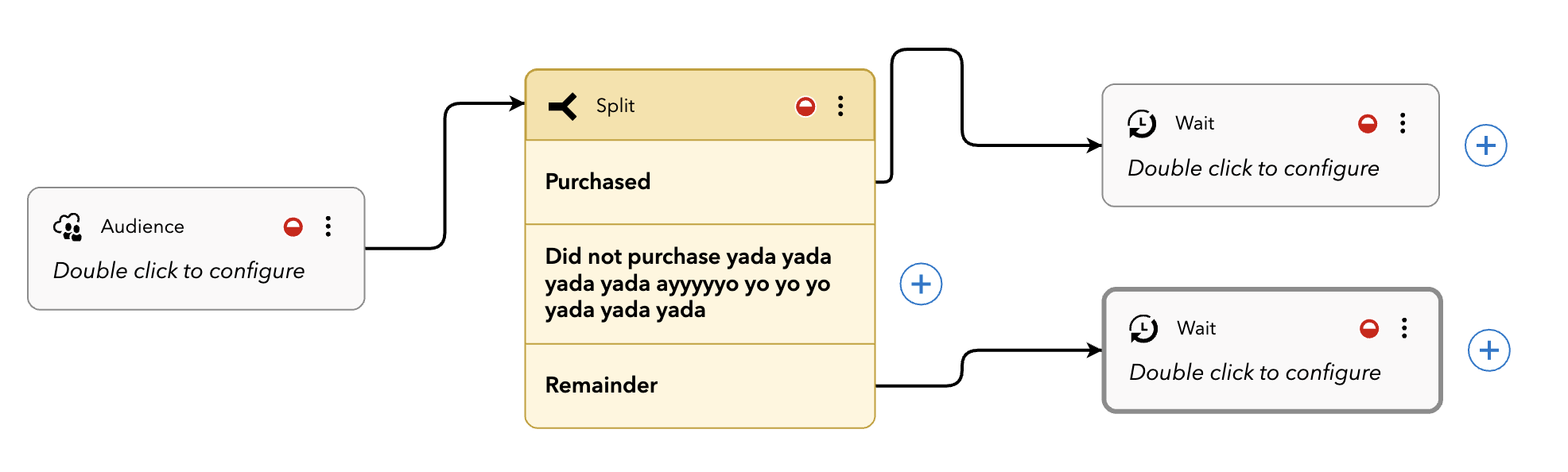Click the Audience node cloud icon
The height and width of the screenshot is (472, 1568).
[68, 227]
